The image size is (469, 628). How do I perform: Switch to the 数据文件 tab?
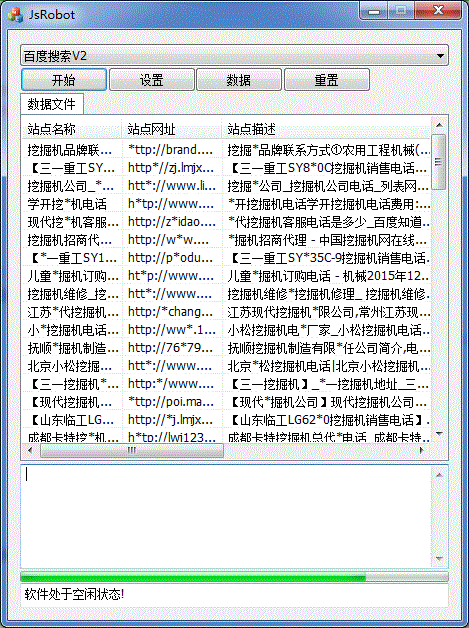[x=52, y=104]
